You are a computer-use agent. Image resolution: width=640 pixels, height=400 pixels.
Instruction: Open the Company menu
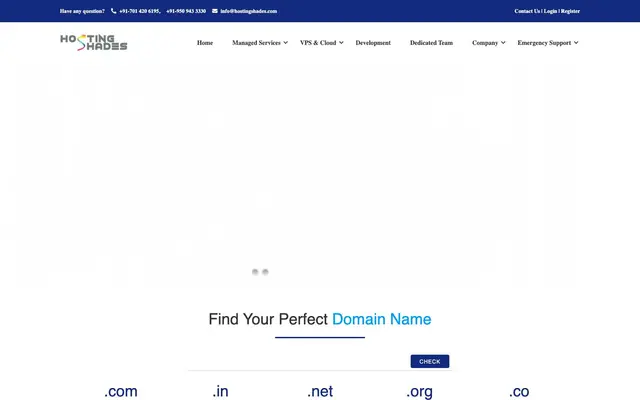[485, 42]
